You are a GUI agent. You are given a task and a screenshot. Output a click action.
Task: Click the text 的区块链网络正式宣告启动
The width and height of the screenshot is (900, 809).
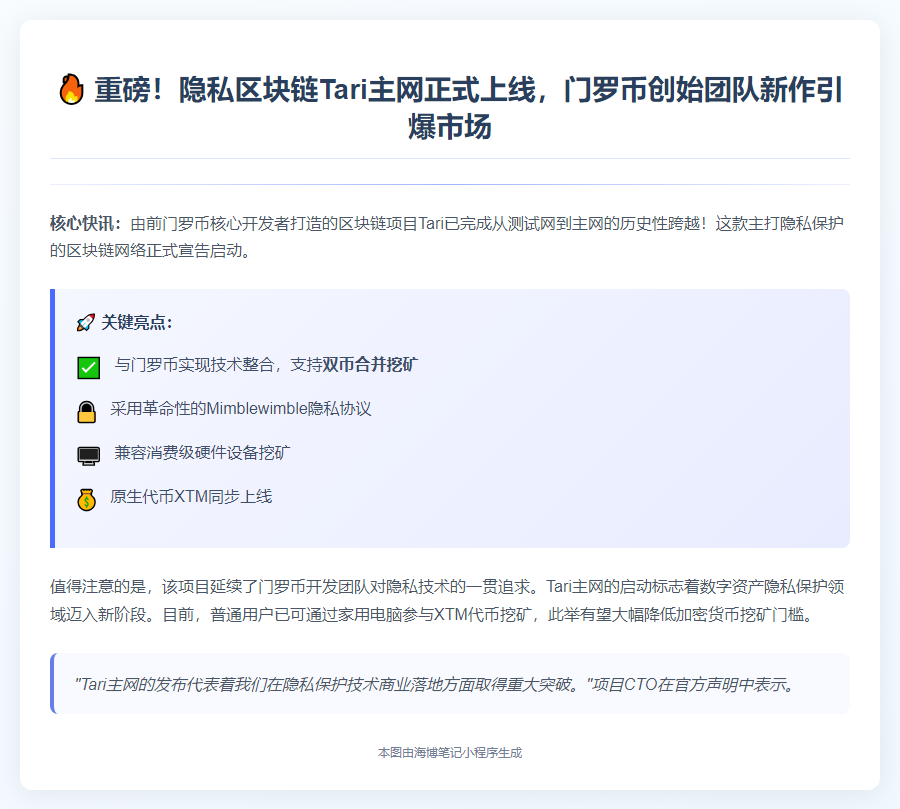[x=150, y=251]
